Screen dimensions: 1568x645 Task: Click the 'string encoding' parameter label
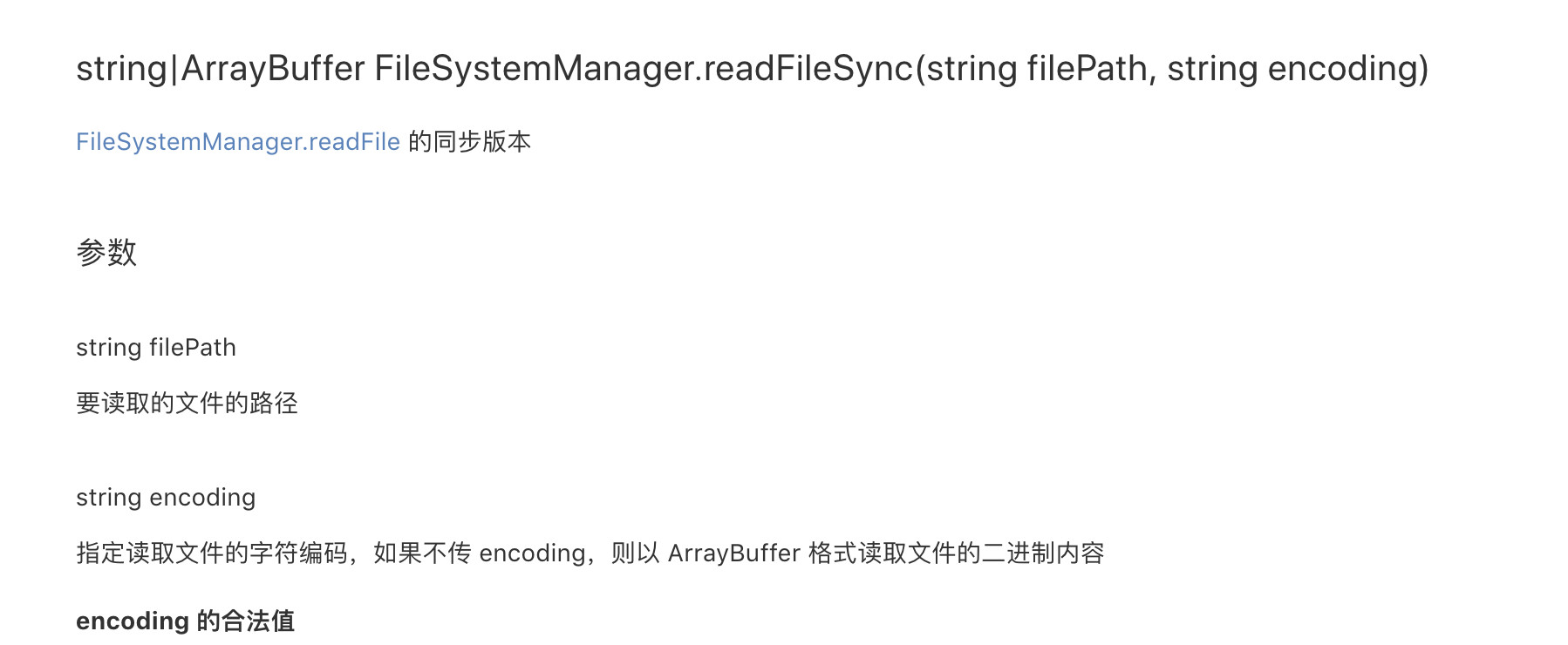pos(166,498)
